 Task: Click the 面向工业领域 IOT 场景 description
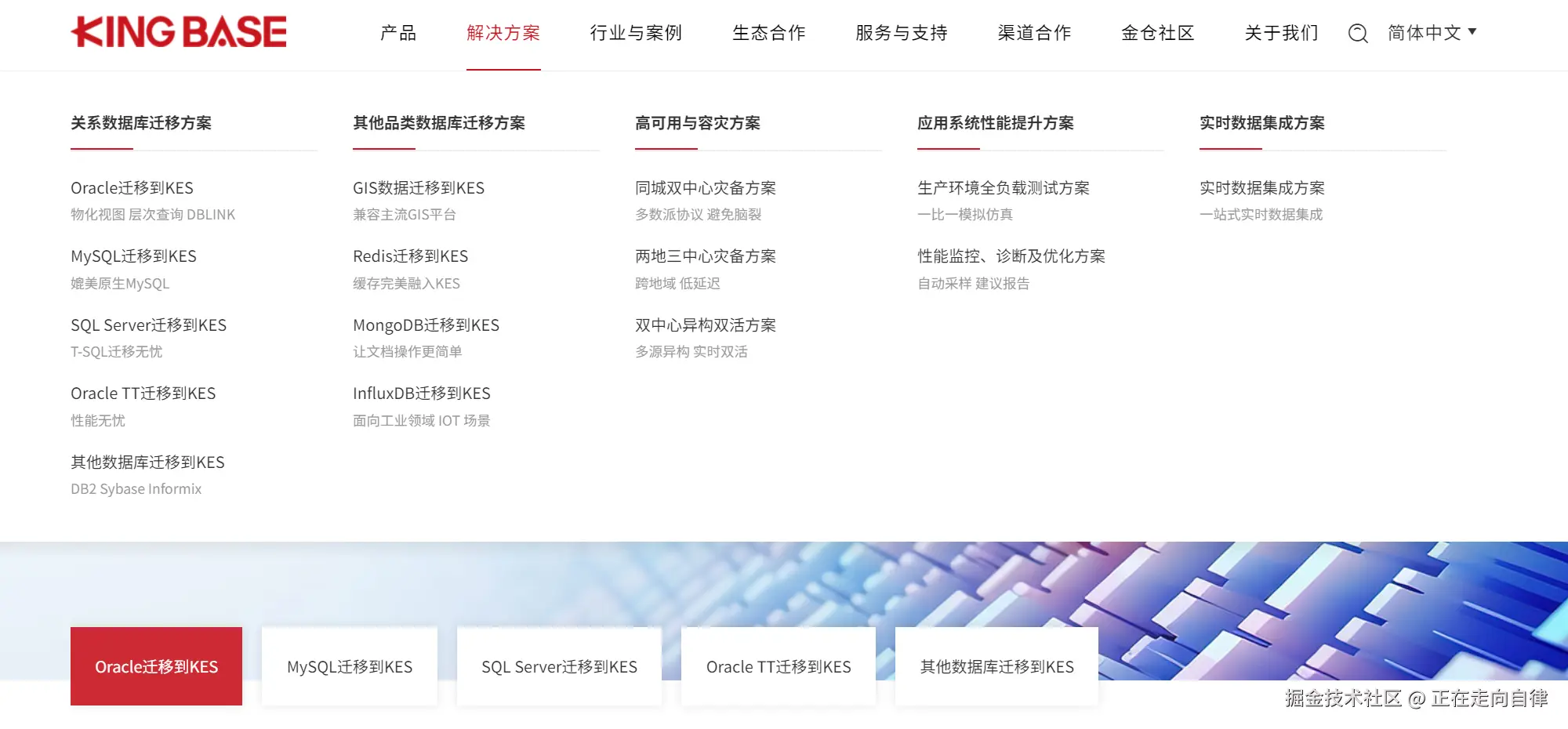[421, 421]
